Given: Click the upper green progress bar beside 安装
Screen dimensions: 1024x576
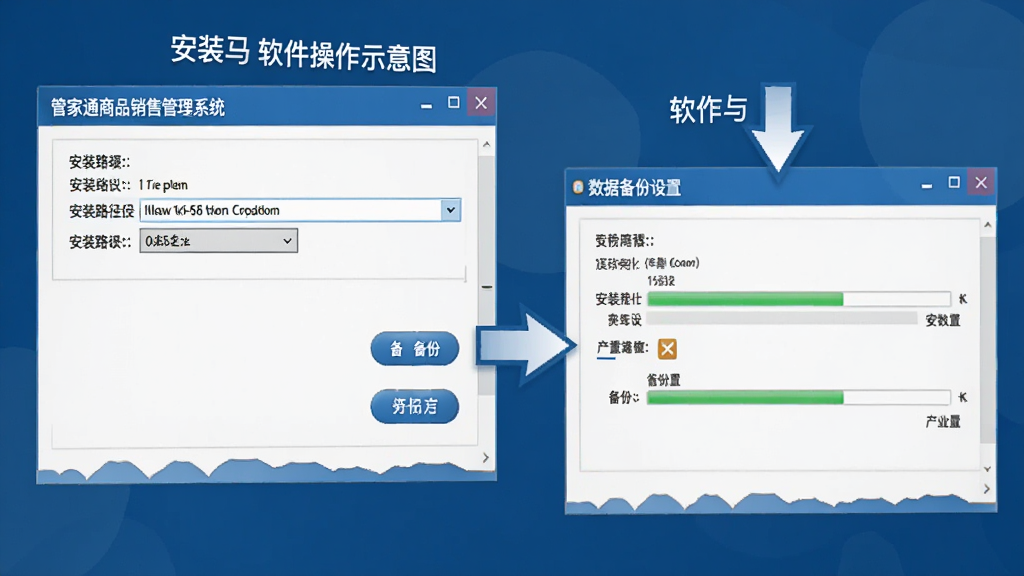Looking at the screenshot, I should (x=799, y=299).
